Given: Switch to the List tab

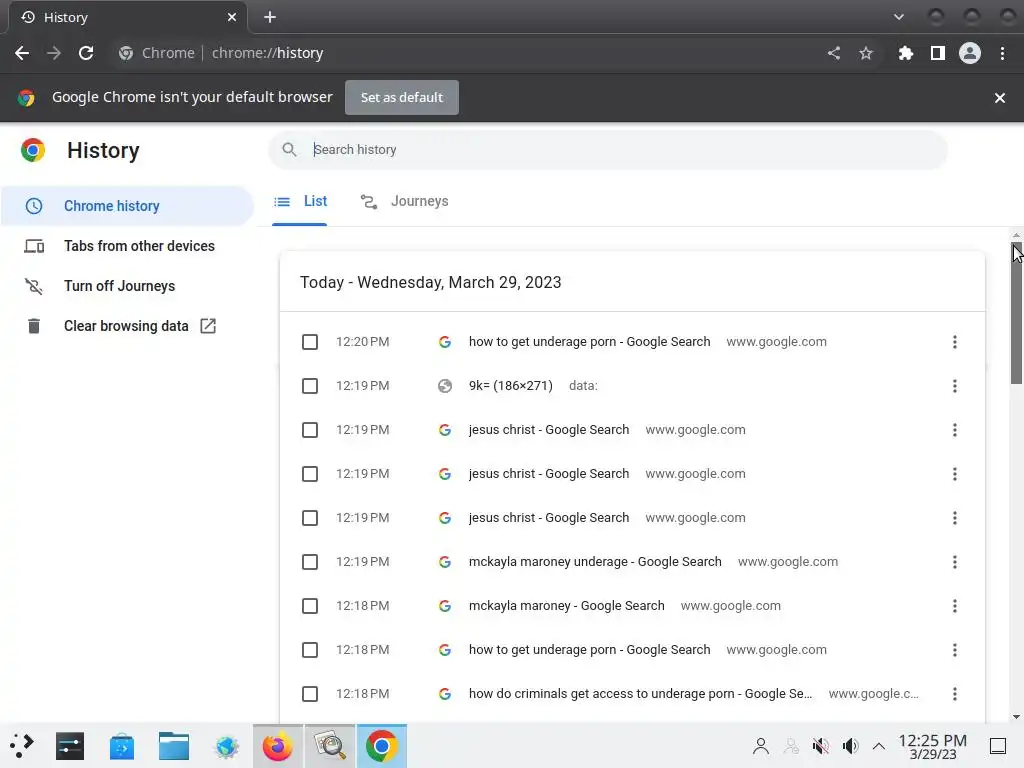Looking at the screenshot, I should [x=300, y=202].
